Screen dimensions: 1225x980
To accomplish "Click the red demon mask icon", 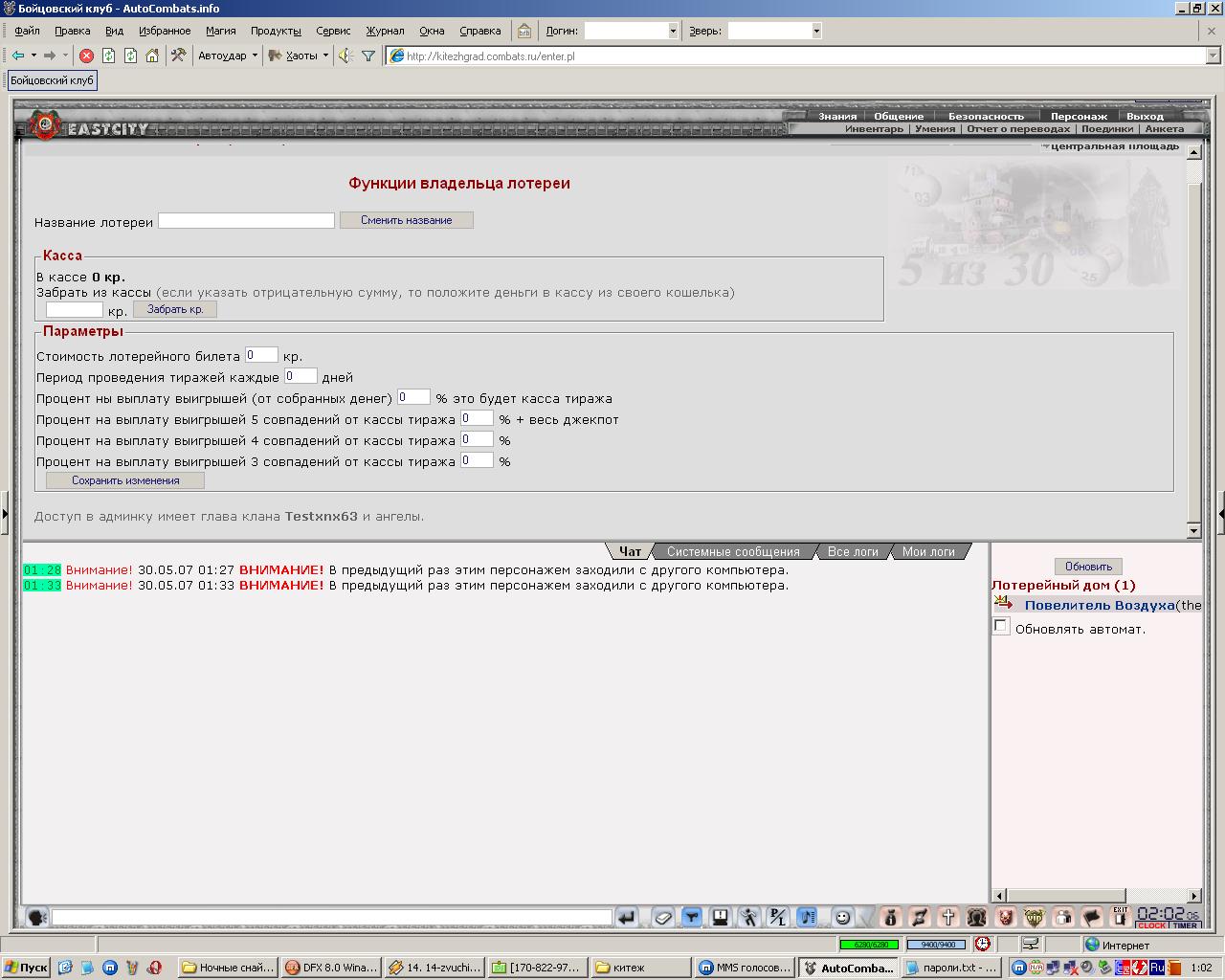I will 1005,917.
